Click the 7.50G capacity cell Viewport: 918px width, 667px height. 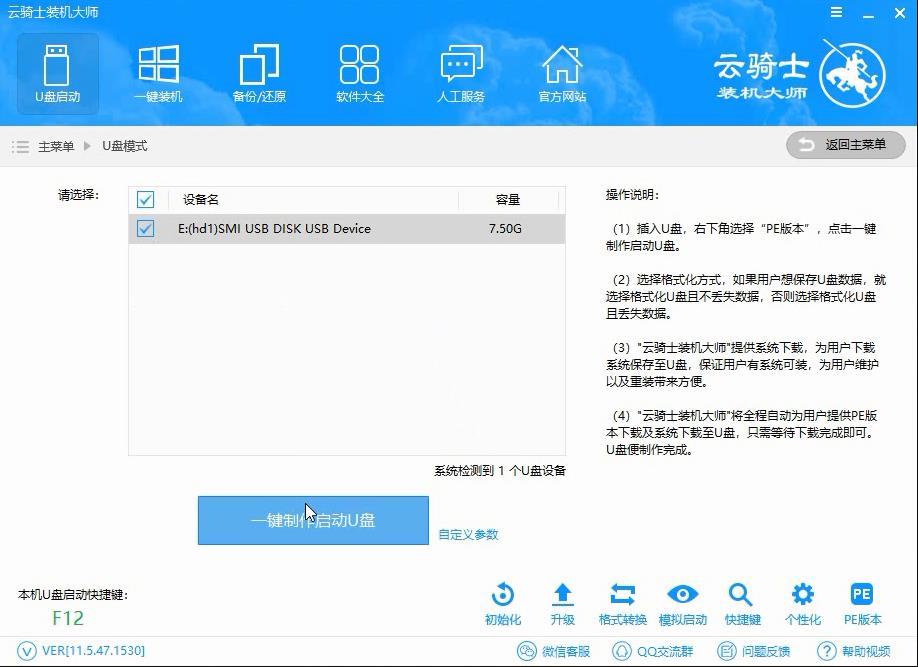(505, 229)
